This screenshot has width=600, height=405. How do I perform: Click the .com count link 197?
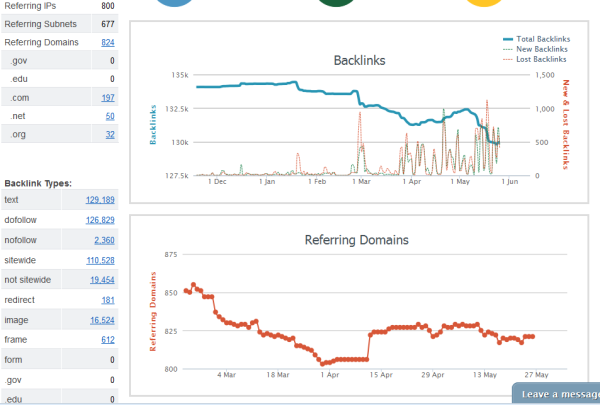point(107,98)
